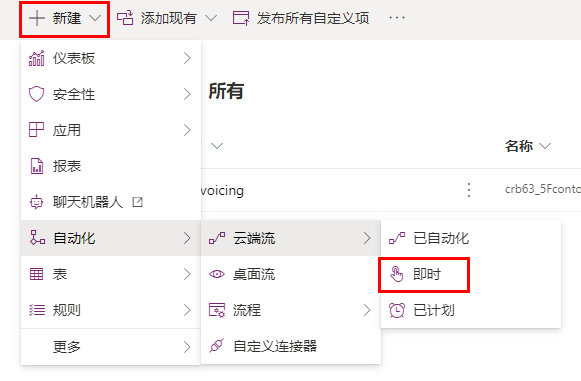
Task: Click the 规则 rules list icon
Action: [x=37, y=310]
